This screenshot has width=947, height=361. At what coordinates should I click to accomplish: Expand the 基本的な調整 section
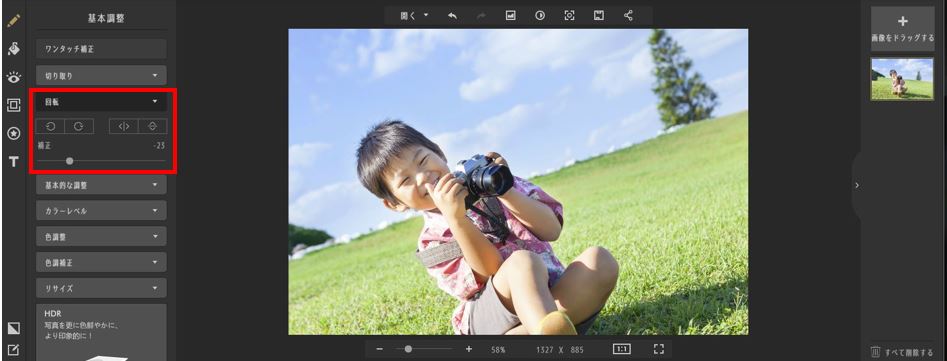coord(101,185)
